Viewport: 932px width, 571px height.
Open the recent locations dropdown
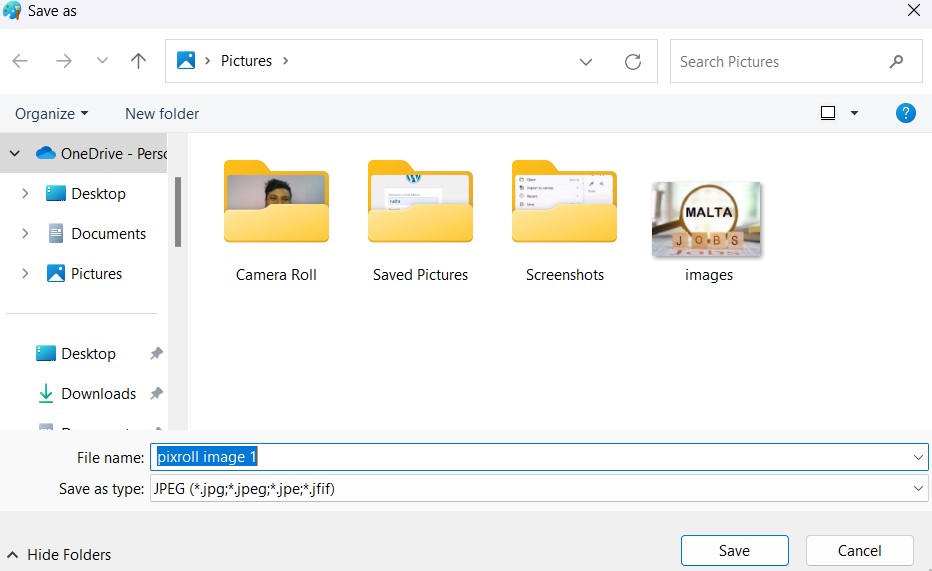pyautogui.click(x=102, y=61)
